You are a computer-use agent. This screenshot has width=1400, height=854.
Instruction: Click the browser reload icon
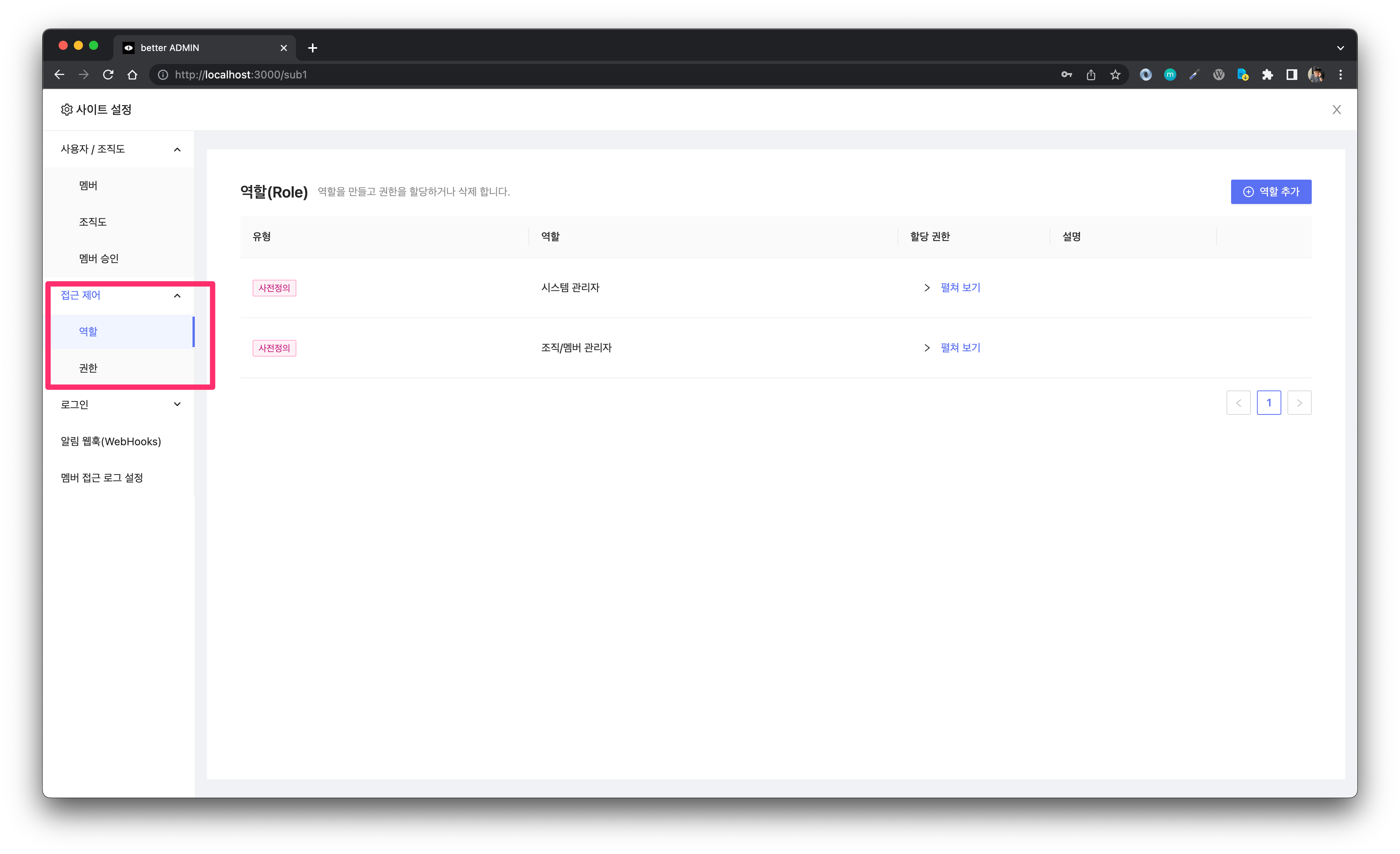(108, 75)
